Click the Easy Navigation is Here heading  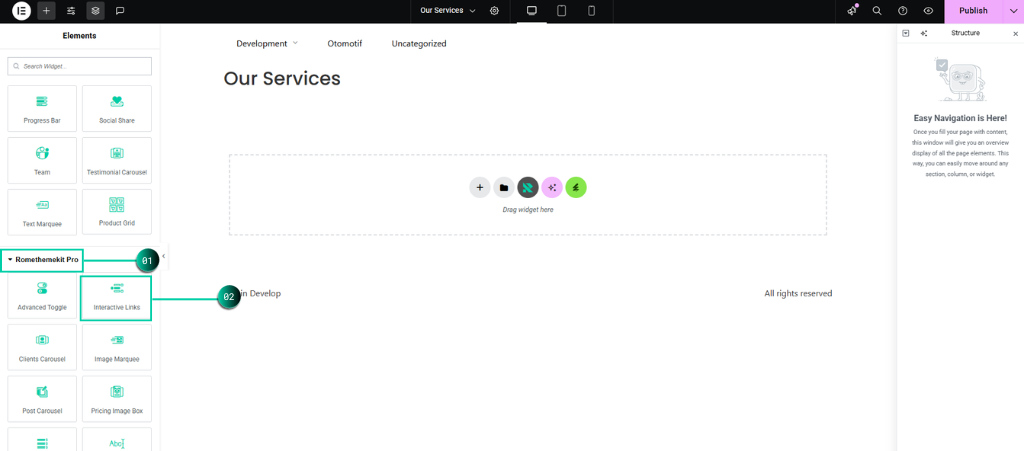click(960, 119)
